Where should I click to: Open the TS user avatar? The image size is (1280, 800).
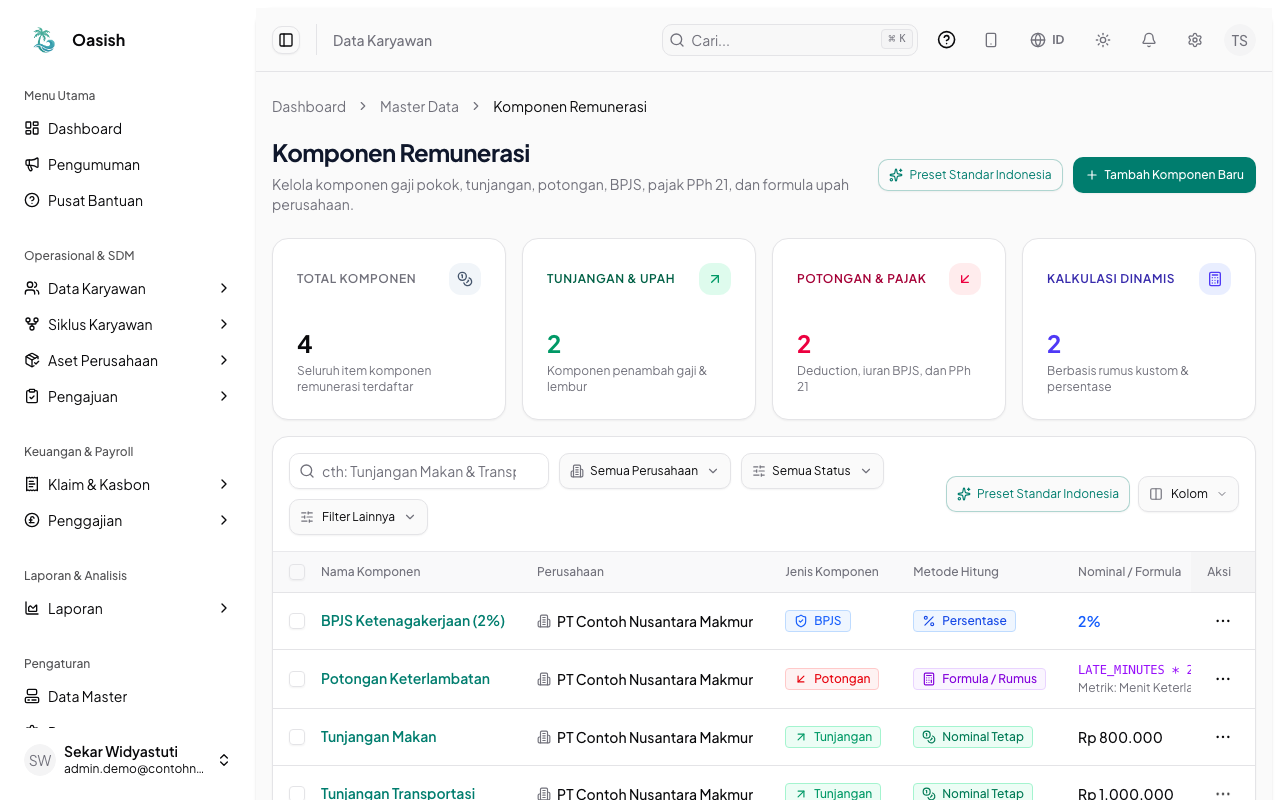tap(1240, 40)
